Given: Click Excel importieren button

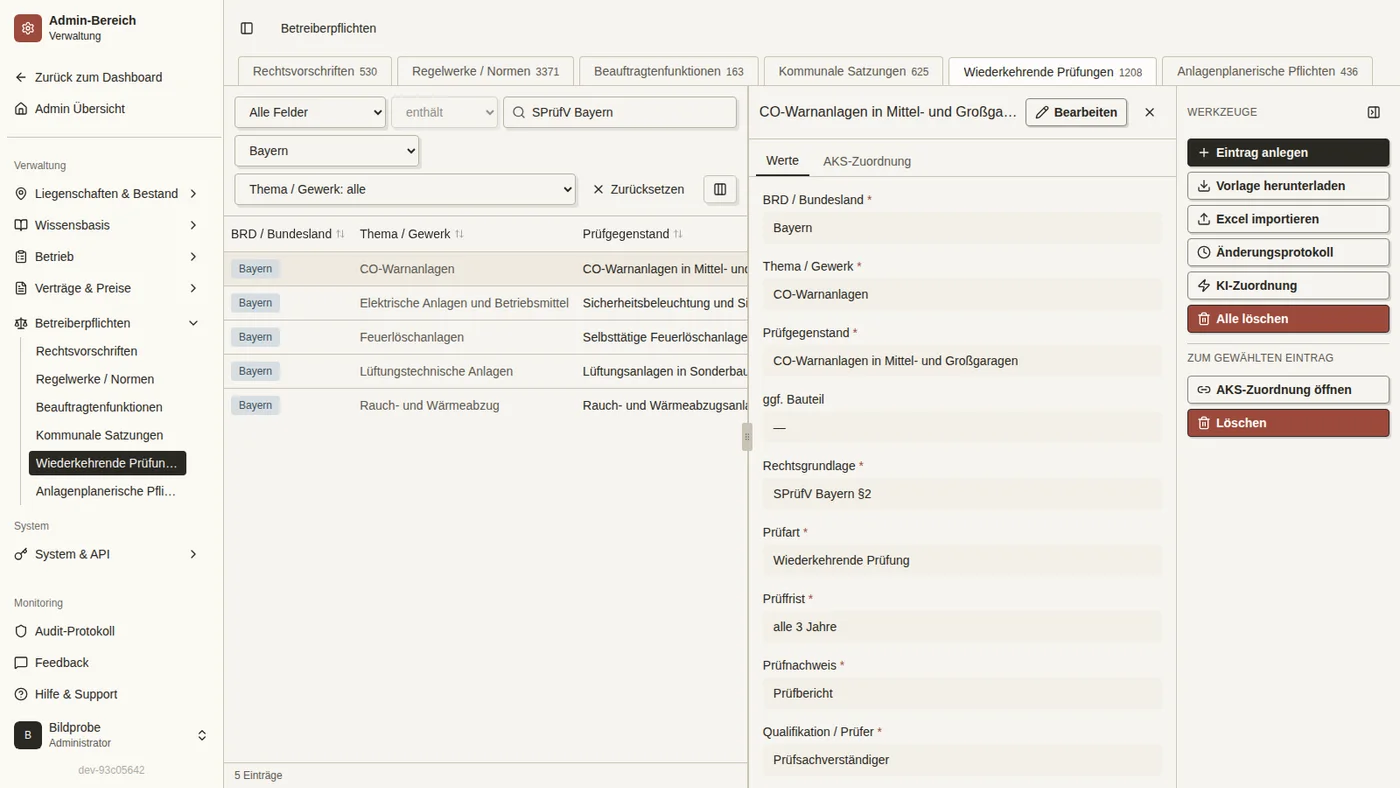Looking at the screenshot, I should 1288,219.
